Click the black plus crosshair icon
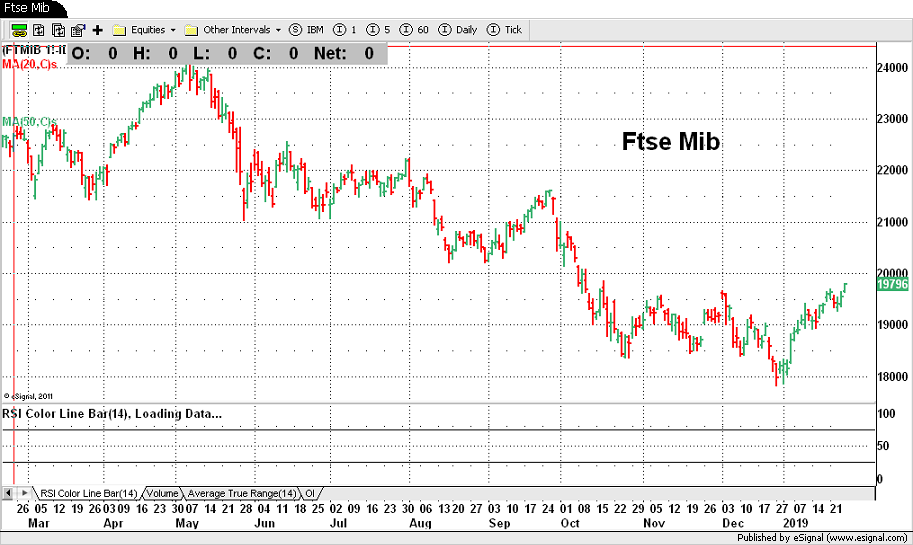Viewport: 913px width, 545px height. pyautogui.click(x=98, y=30)
